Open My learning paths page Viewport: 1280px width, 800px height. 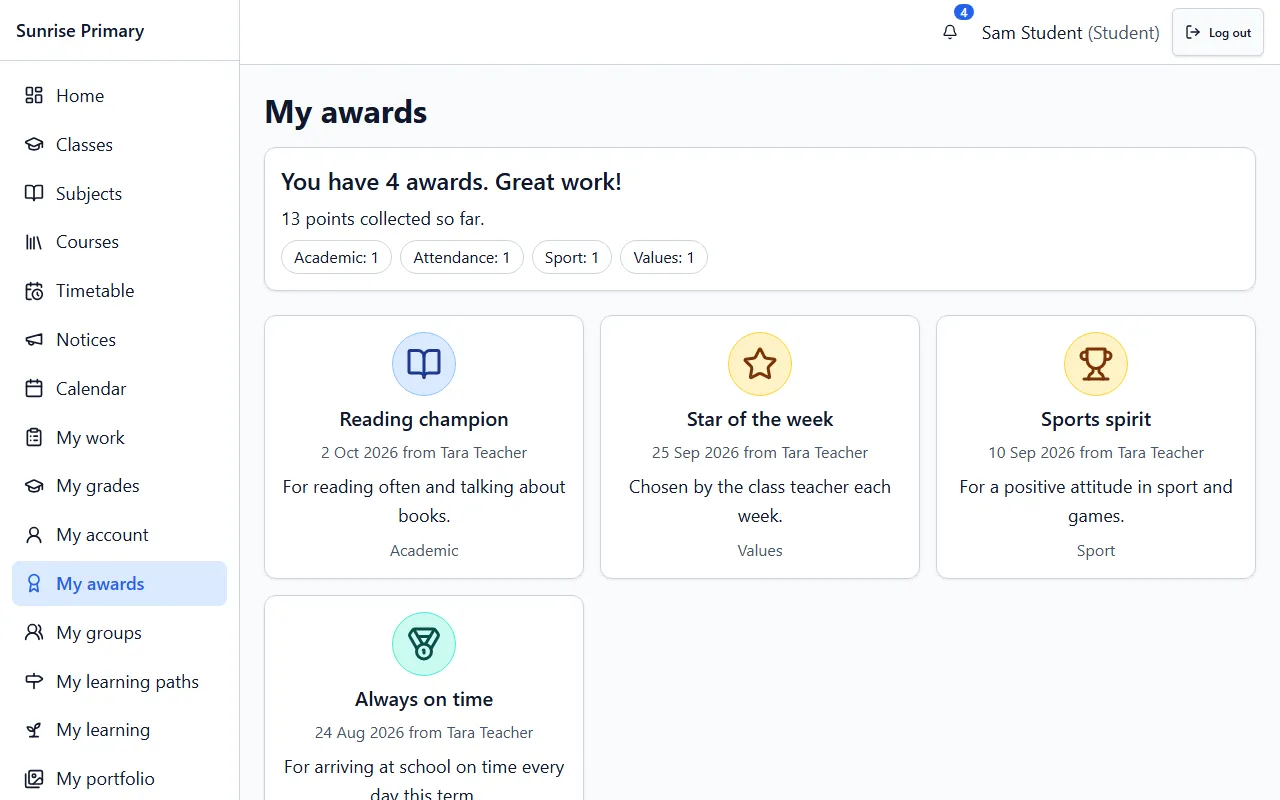(x=120, y=682)
